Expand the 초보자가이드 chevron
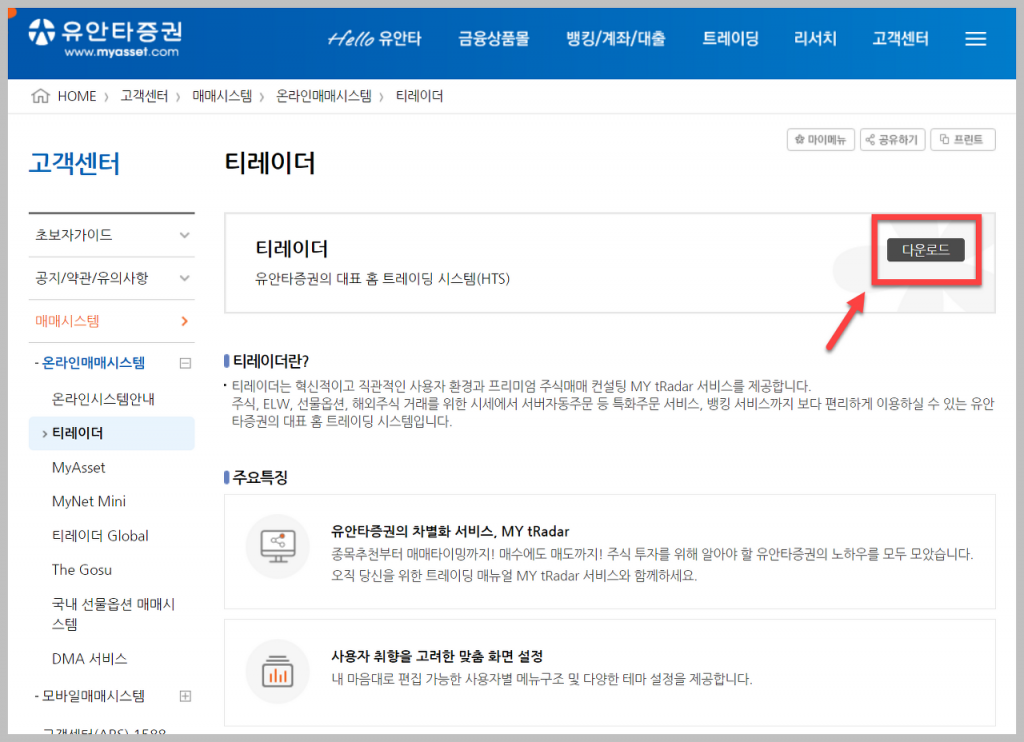 point(185,235)
